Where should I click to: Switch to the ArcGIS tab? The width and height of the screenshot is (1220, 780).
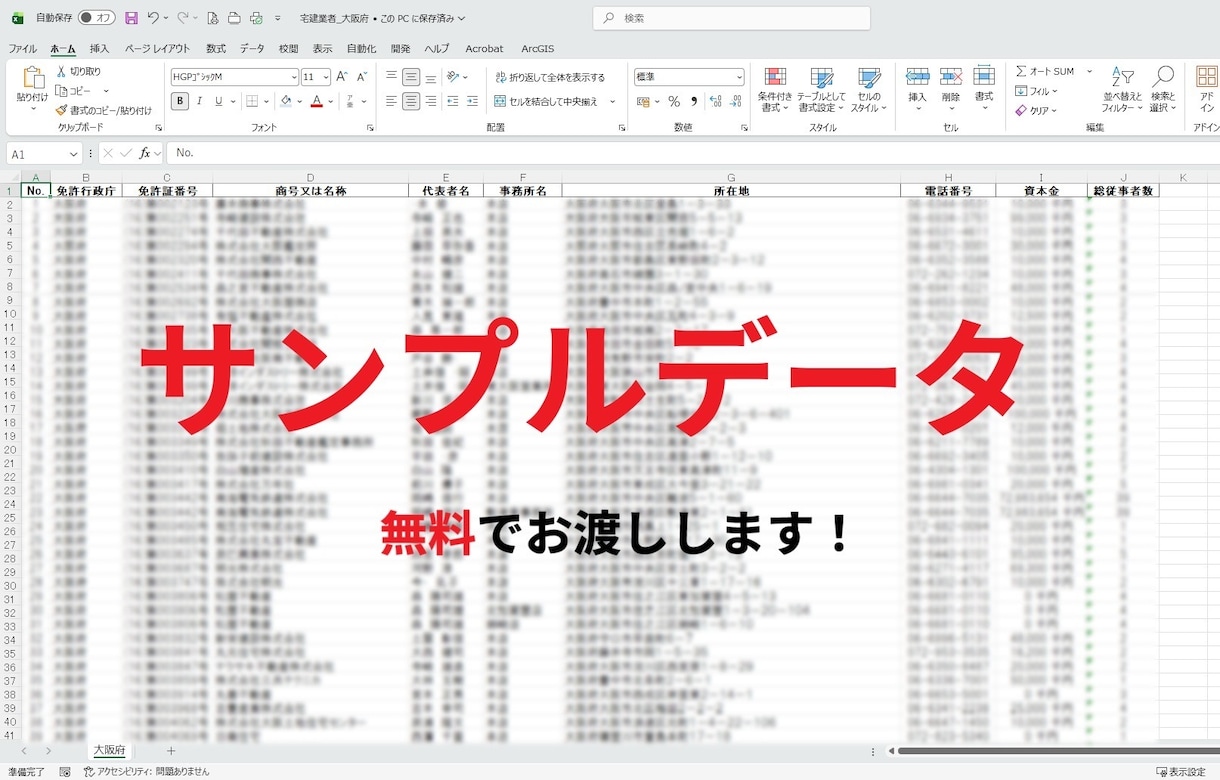537,48
